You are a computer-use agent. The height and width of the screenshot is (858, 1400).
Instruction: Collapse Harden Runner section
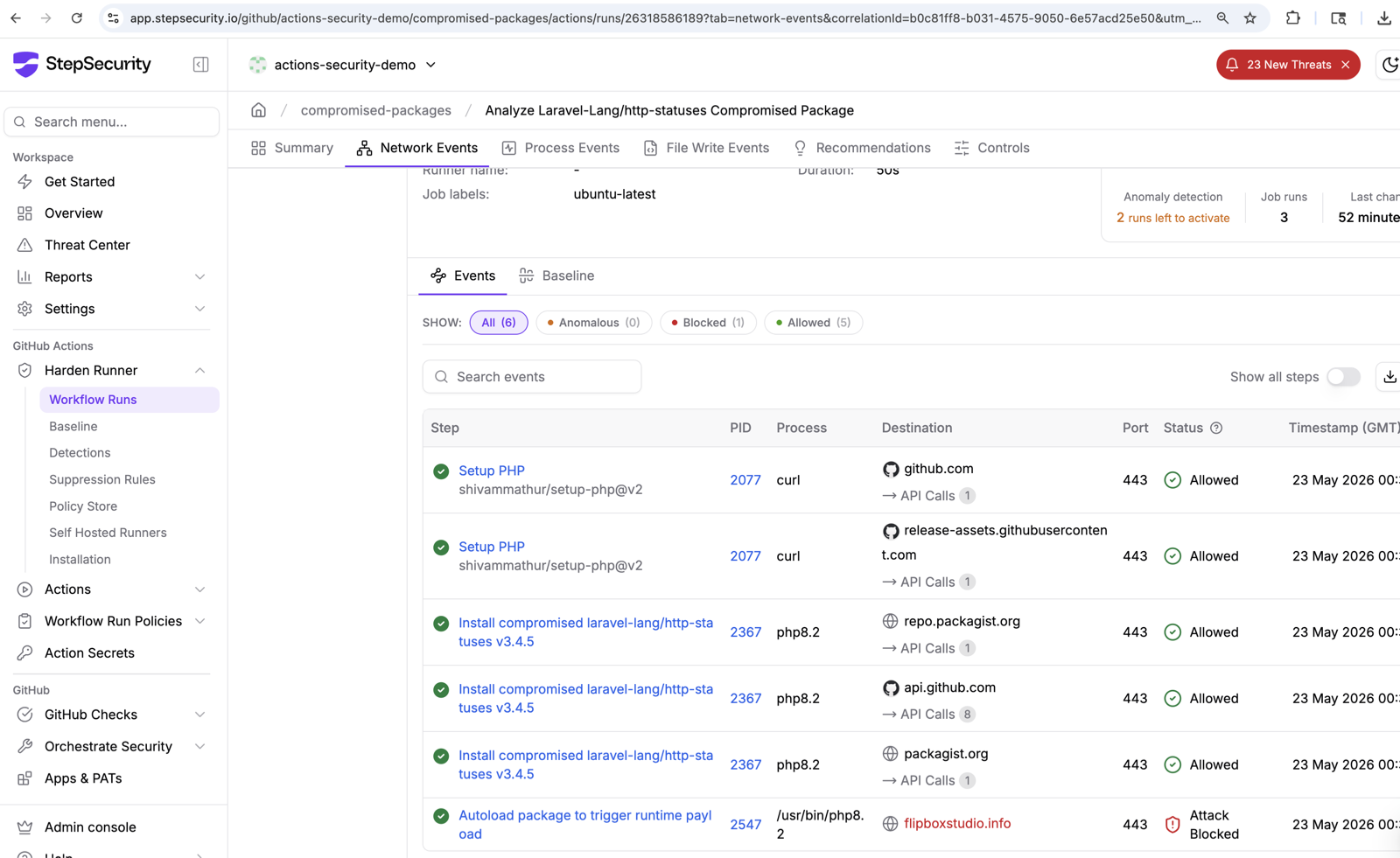[199, 371]
